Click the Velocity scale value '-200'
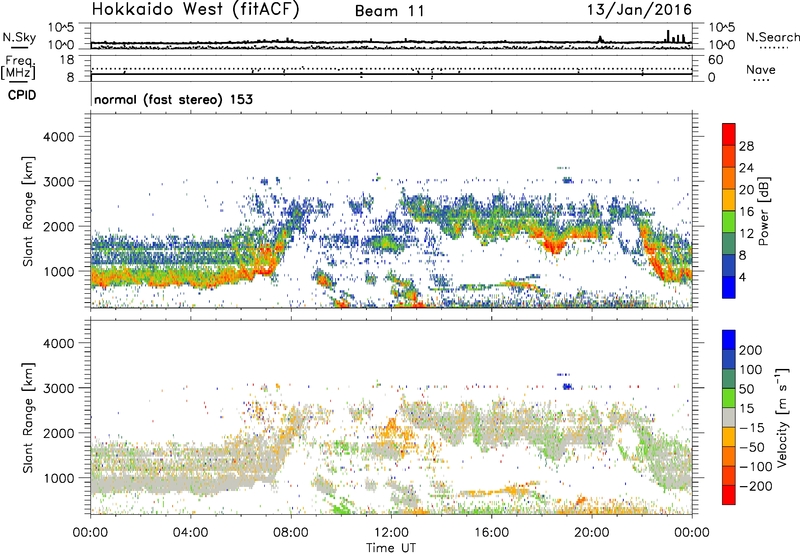Viewport: 800px width, 554px height. [756, 486]
